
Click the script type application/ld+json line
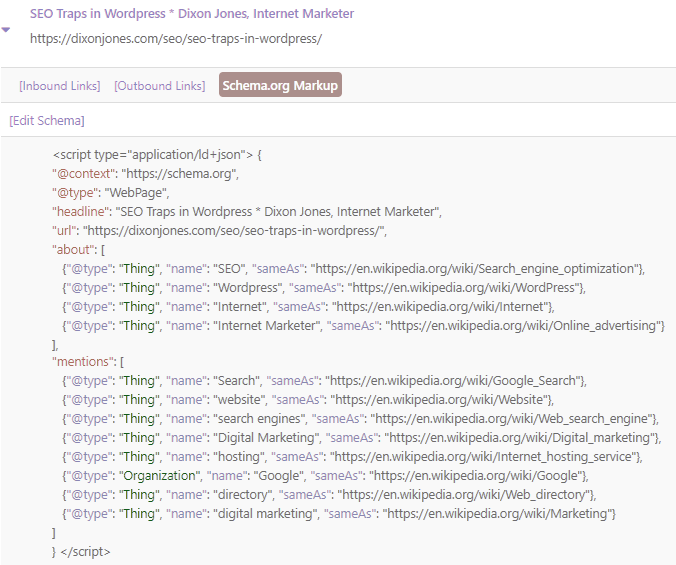(x=157, y=155)
